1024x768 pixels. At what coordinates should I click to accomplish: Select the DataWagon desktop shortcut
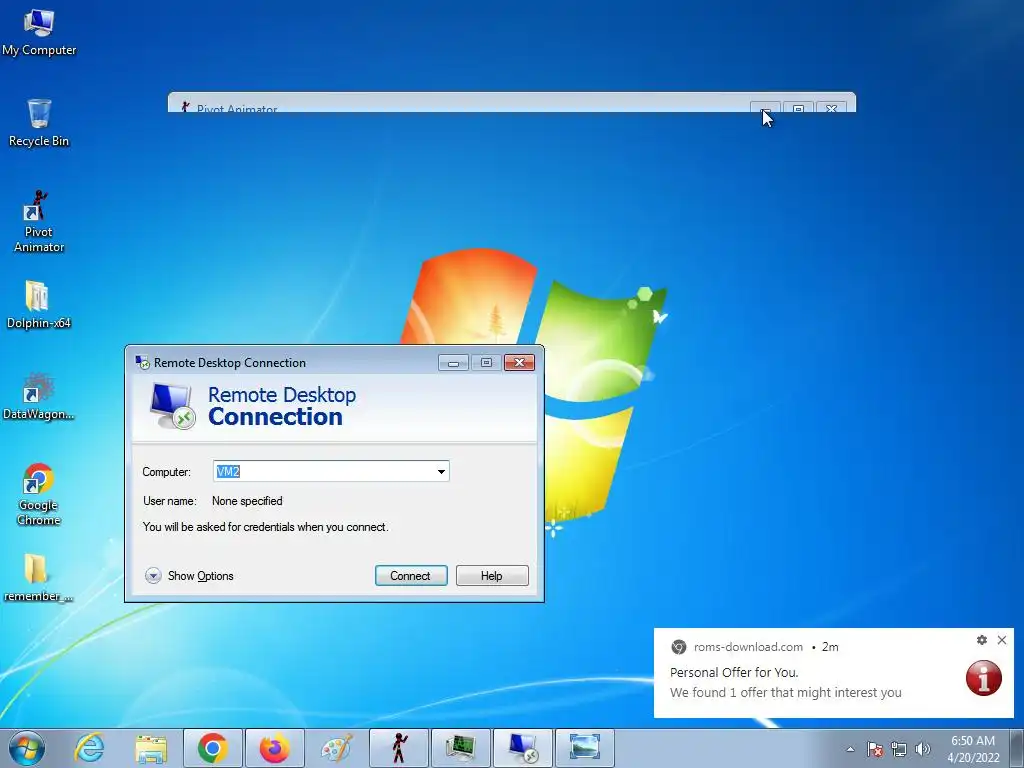(39, 396)
